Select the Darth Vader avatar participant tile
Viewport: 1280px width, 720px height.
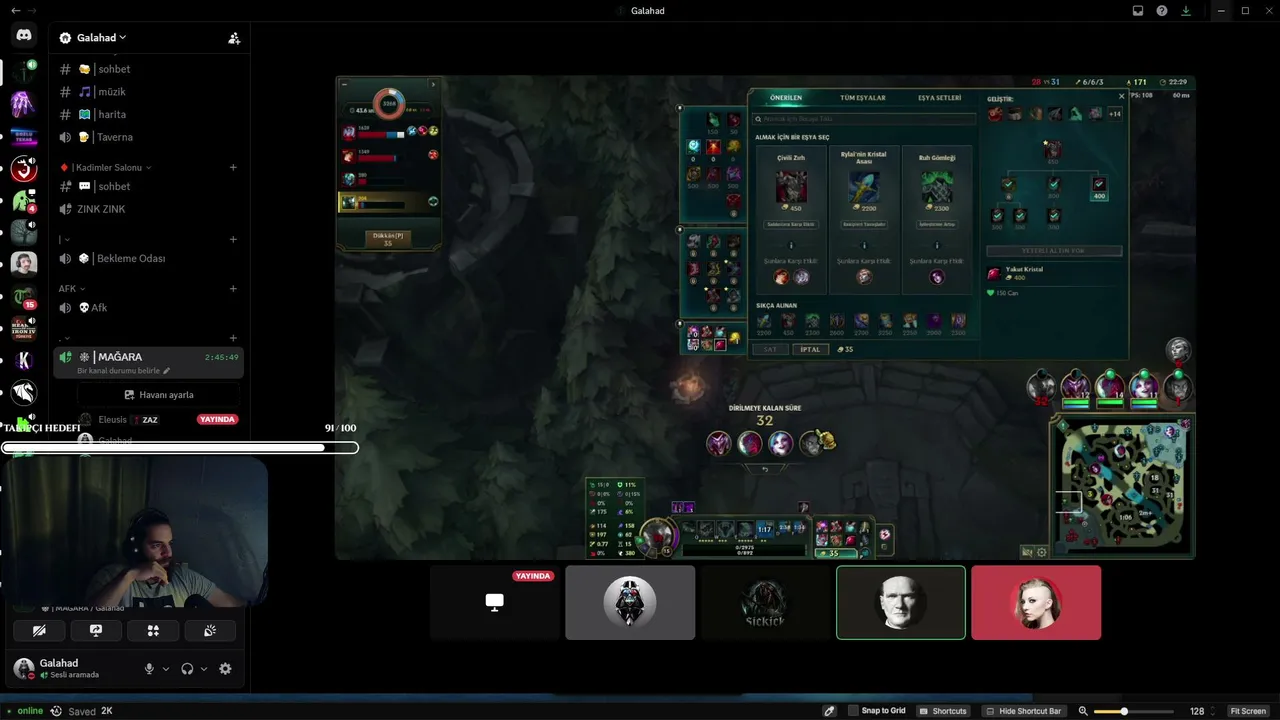pyautogui.click(x=630, y=603)
